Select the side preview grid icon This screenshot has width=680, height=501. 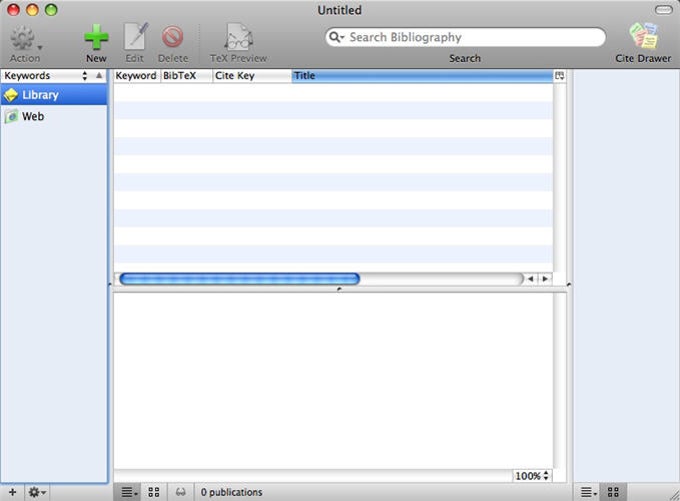pos(613,492)
